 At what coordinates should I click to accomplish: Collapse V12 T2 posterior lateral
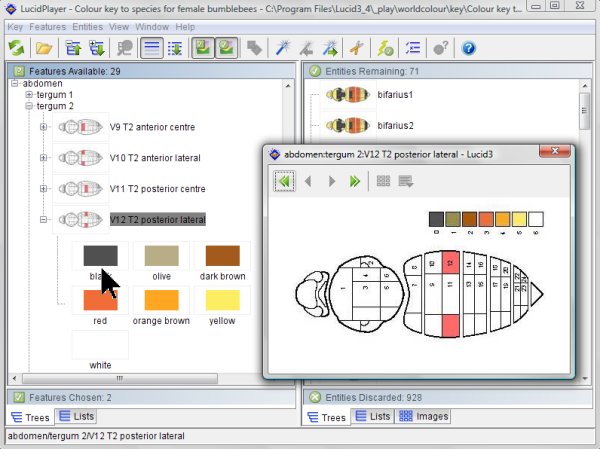tap(43, 219)
